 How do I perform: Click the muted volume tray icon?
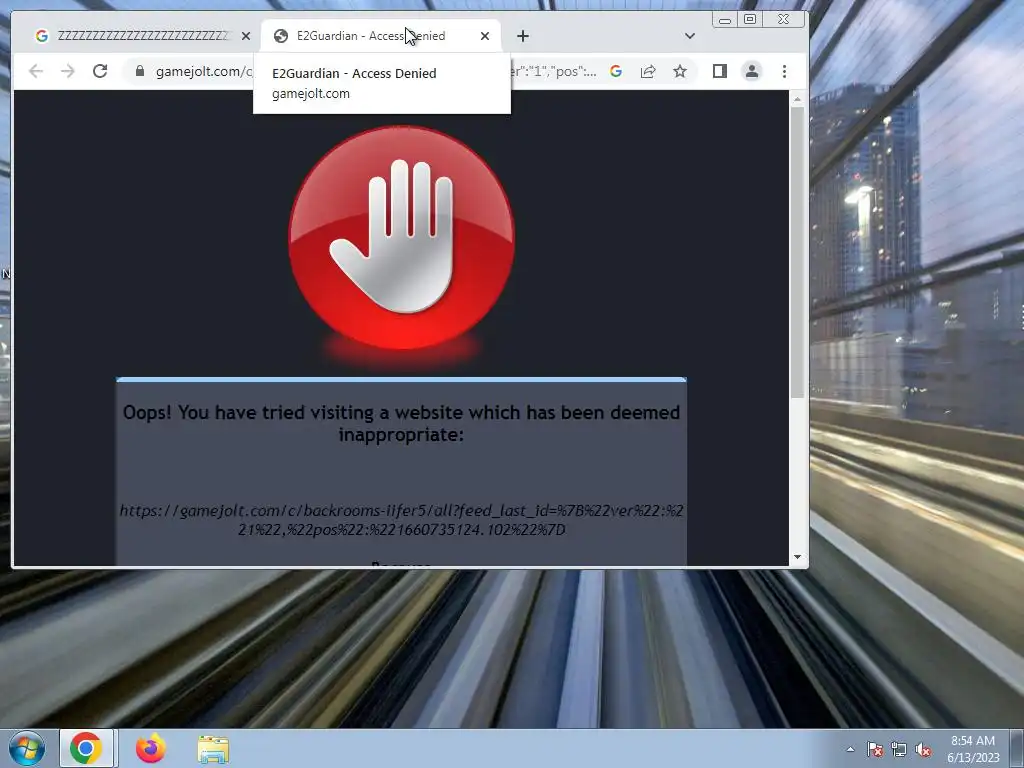923,750
